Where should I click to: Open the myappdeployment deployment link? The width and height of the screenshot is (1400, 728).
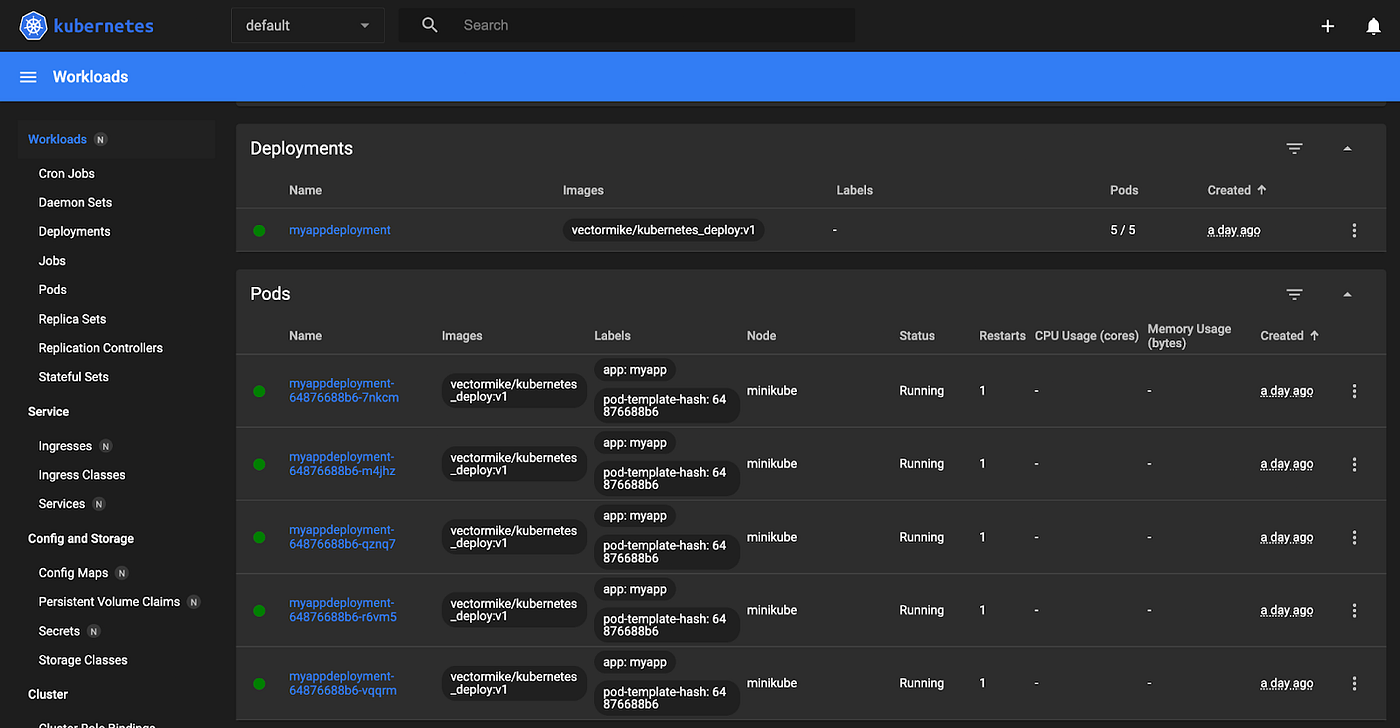tap(340, 230)
